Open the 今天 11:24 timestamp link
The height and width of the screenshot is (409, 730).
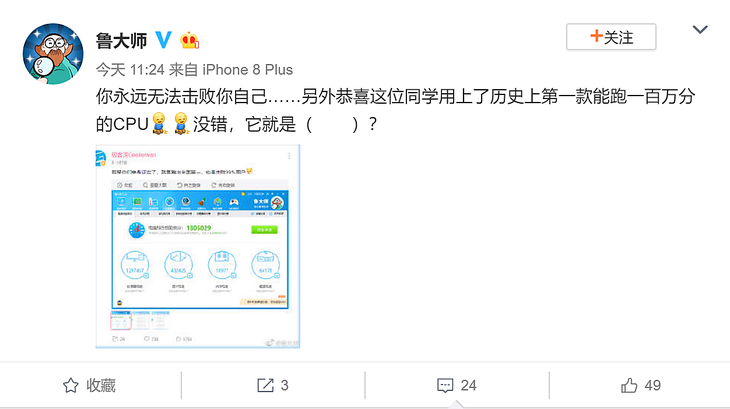point(130,70)
